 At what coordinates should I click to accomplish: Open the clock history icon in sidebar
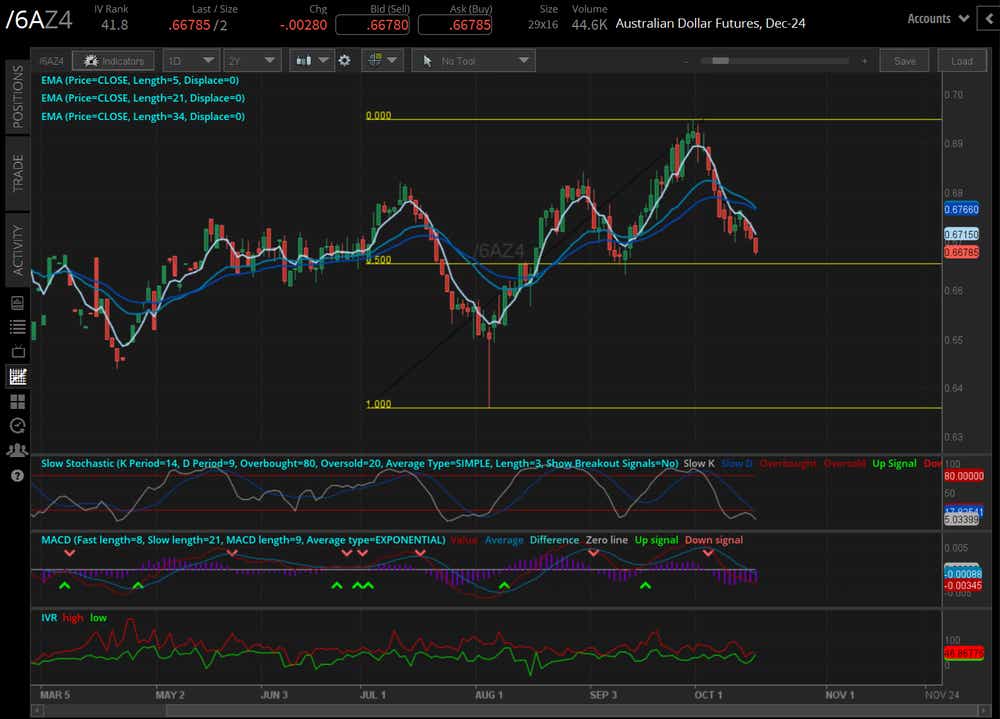(17, 426)
